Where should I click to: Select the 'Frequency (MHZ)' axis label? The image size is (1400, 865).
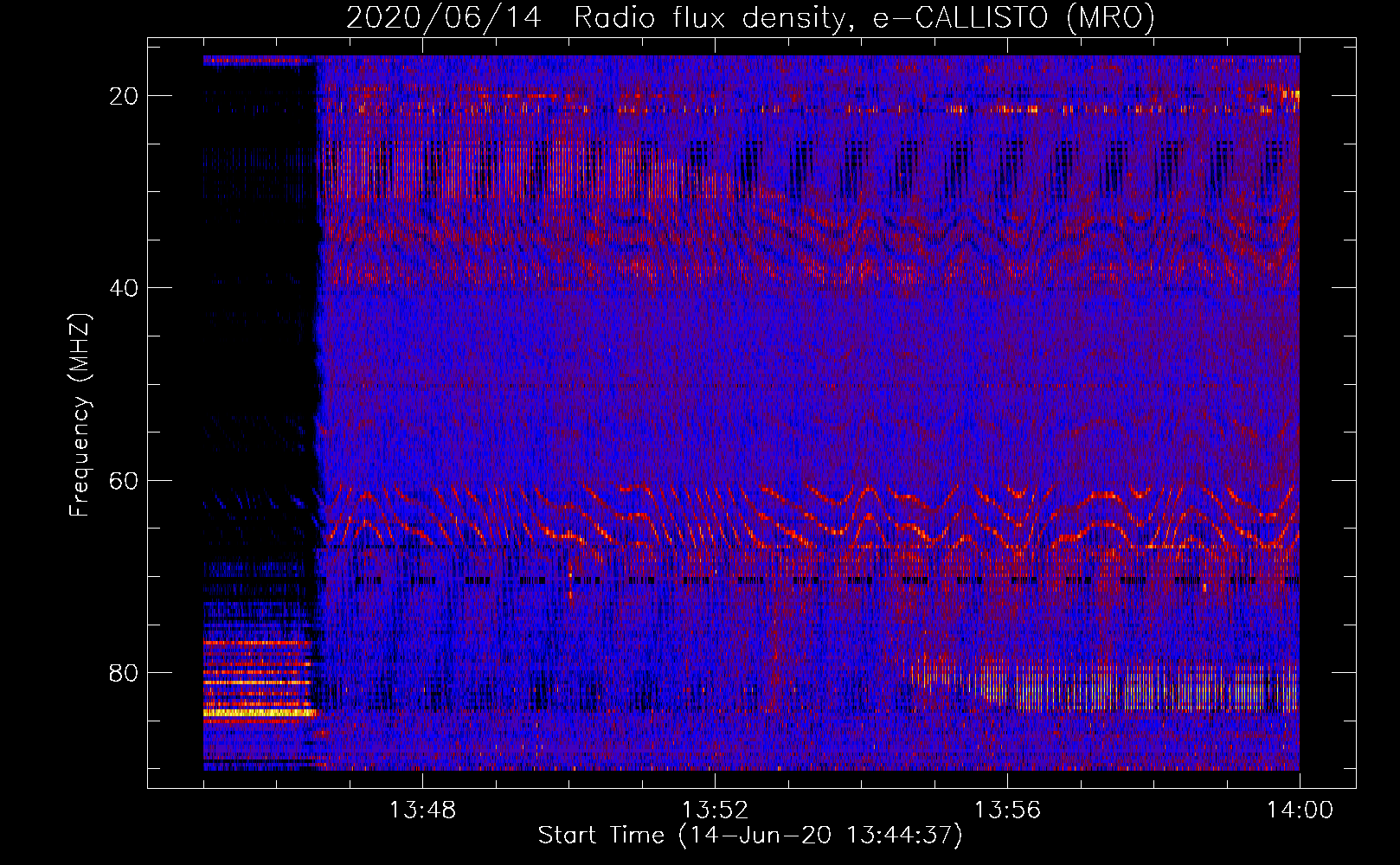pos(80,414)
